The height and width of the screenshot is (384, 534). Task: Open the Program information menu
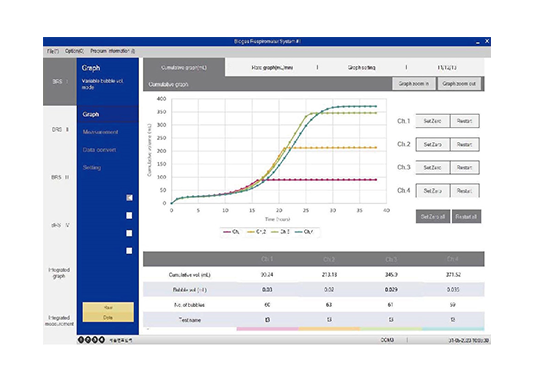click(x=113, y=51)
